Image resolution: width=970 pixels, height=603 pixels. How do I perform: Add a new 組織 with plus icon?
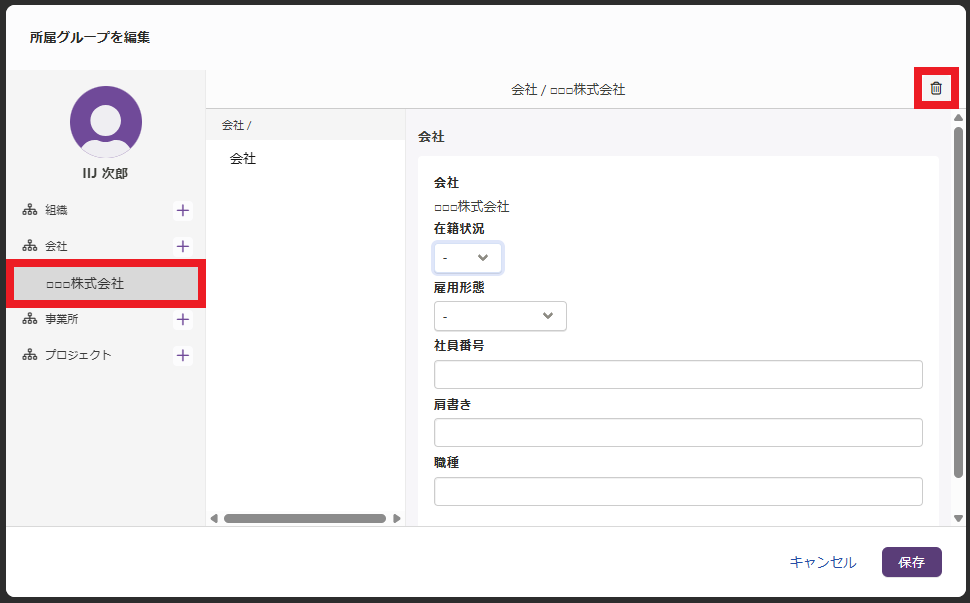[x=182, y=210]
